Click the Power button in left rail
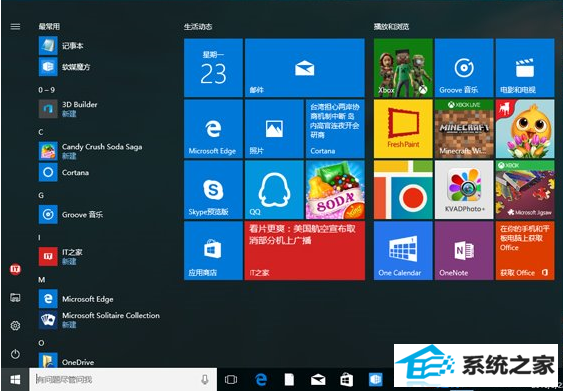The width and height of the screenshot is (563, 392). 15,354
